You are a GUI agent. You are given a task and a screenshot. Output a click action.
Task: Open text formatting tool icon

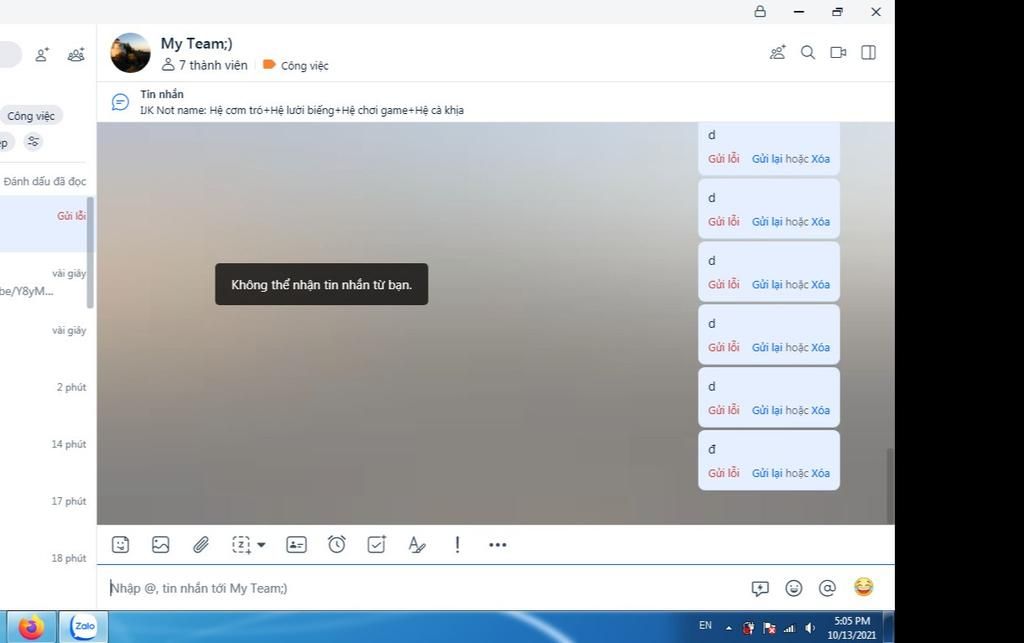pyautogui.click(x=417, y=544)
